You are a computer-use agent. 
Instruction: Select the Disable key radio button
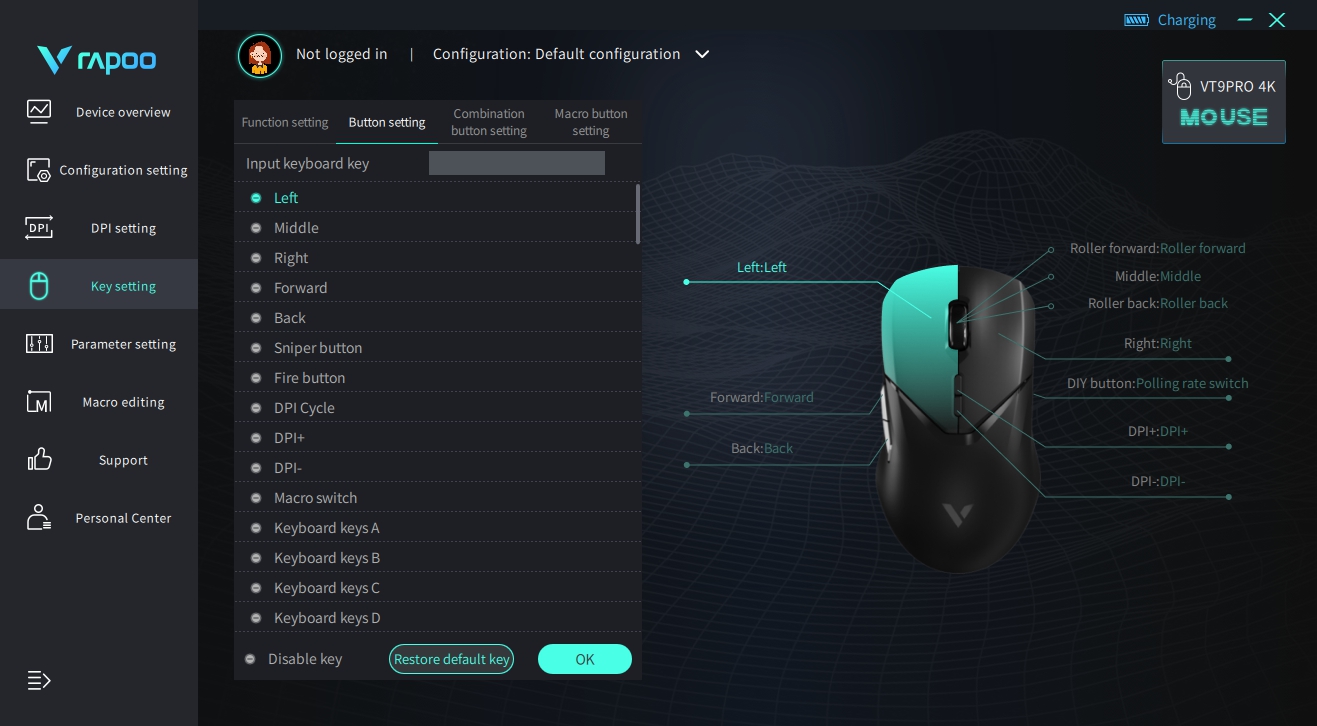[x=250, y=659]
